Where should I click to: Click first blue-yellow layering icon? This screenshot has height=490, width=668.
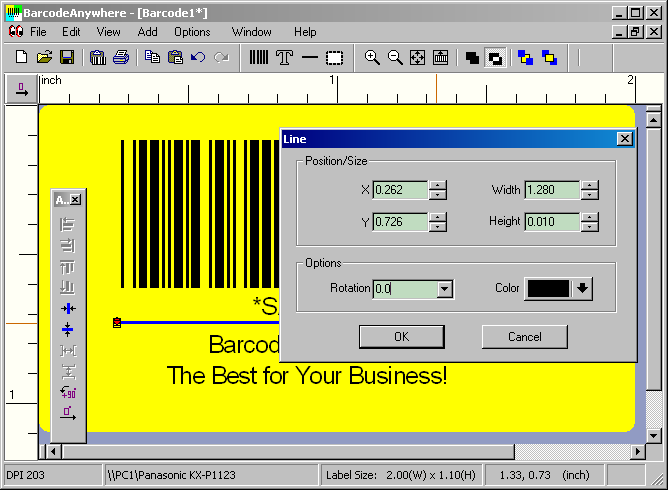tap(525, 58)
